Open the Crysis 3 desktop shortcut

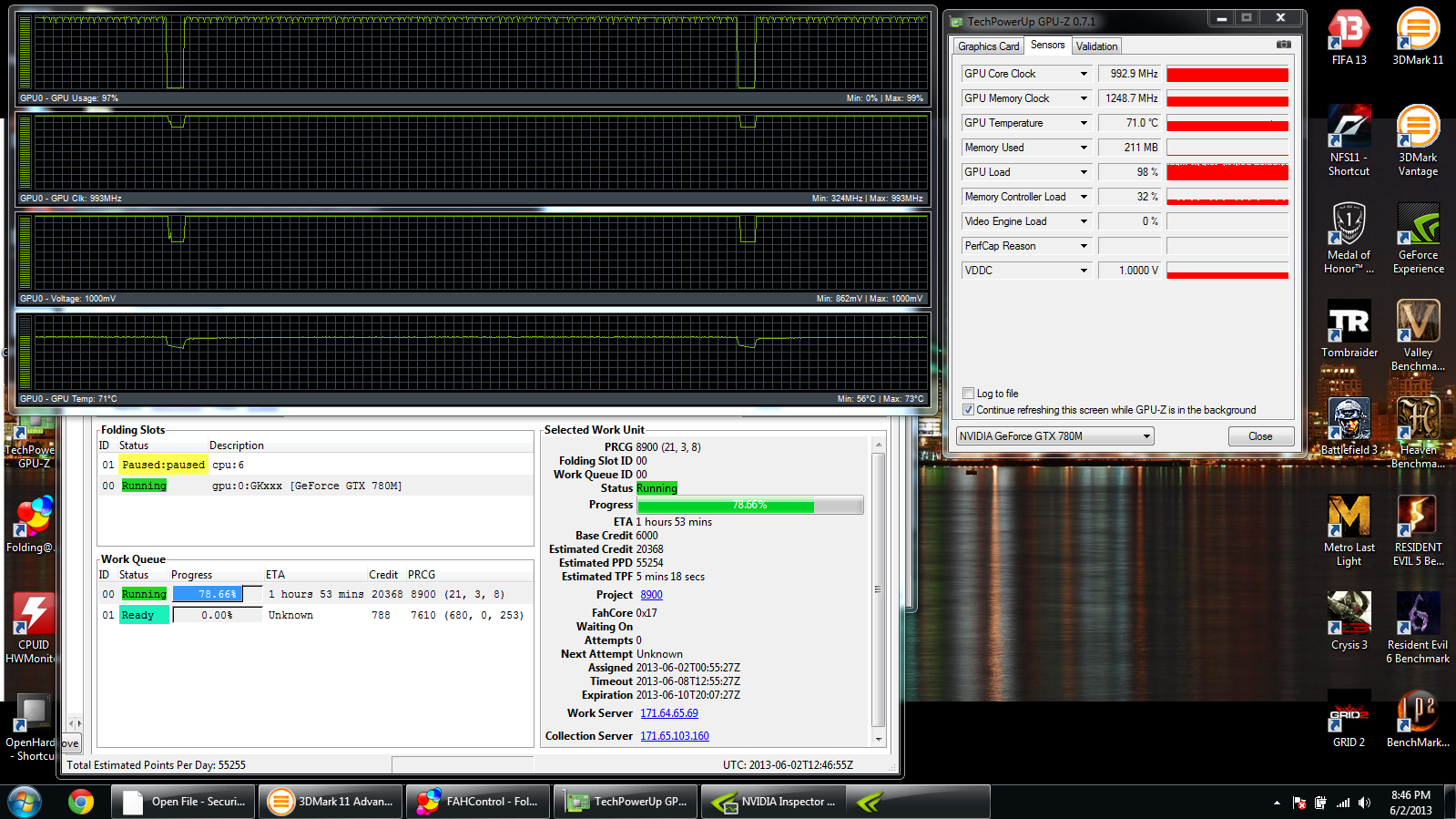click(x=1349, y=622)
